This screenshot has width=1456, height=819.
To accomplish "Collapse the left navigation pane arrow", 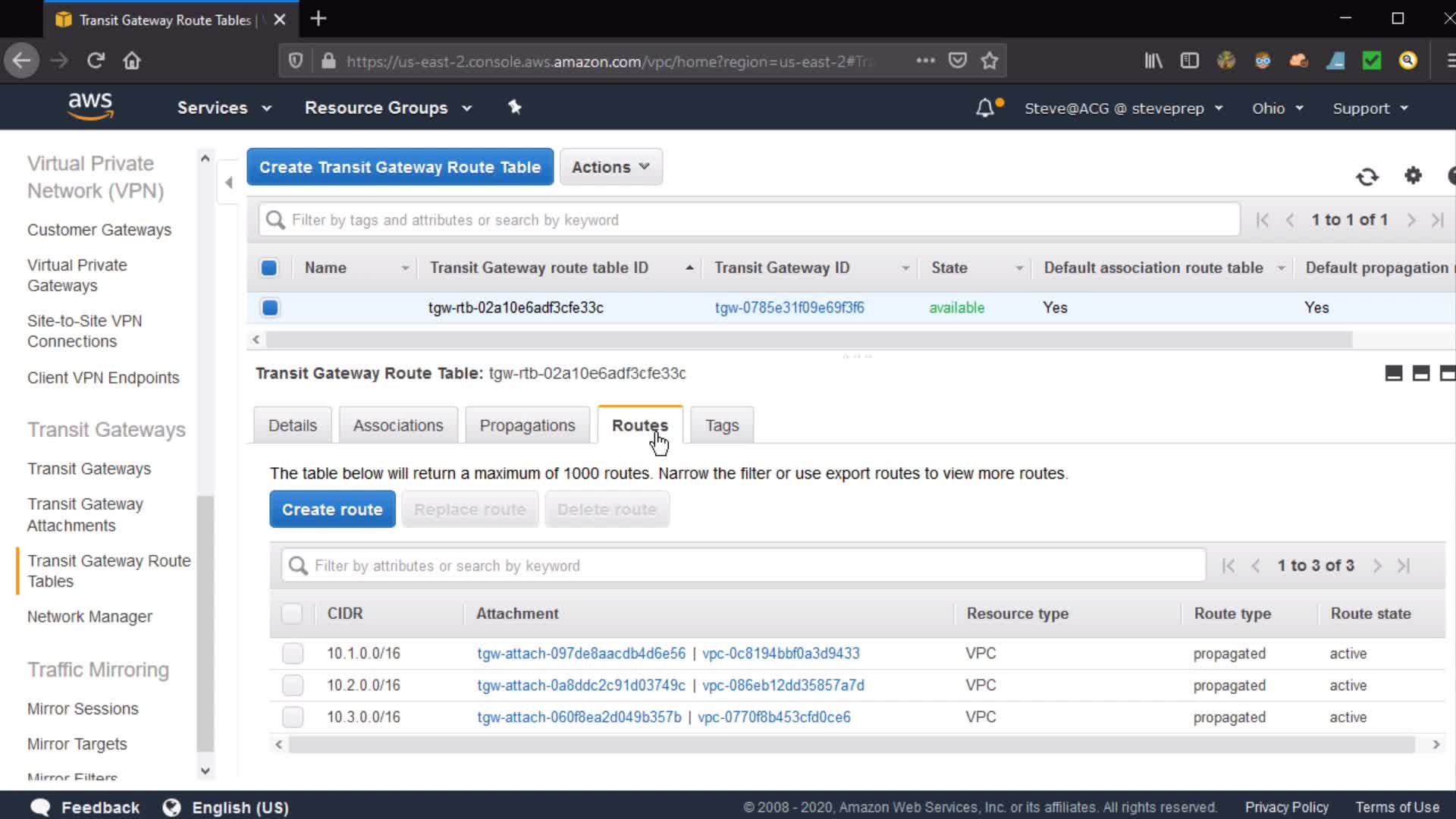I will 228,182.
